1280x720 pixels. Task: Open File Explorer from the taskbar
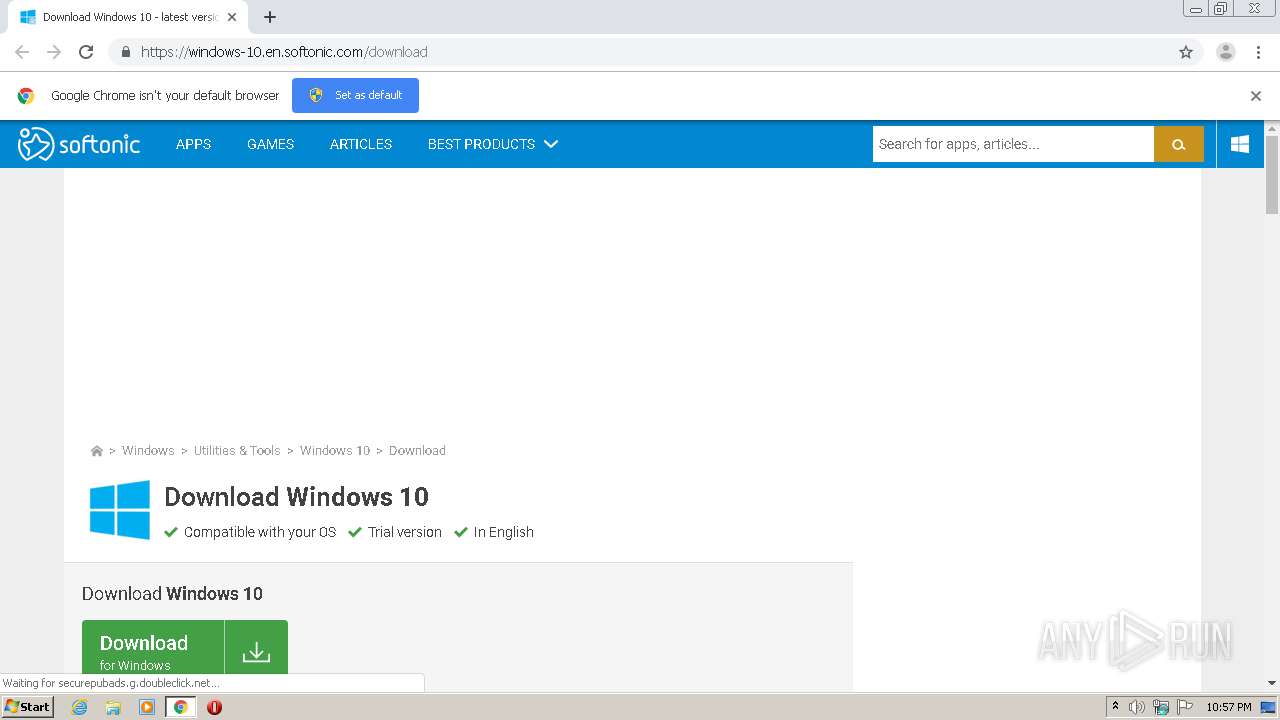[x=113, y=707]
